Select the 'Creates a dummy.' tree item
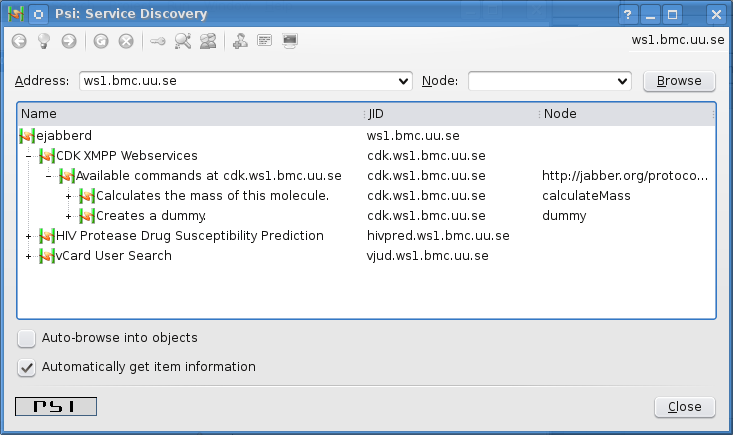Viewport: 733px width, 435px height. (x=151, y=216)
